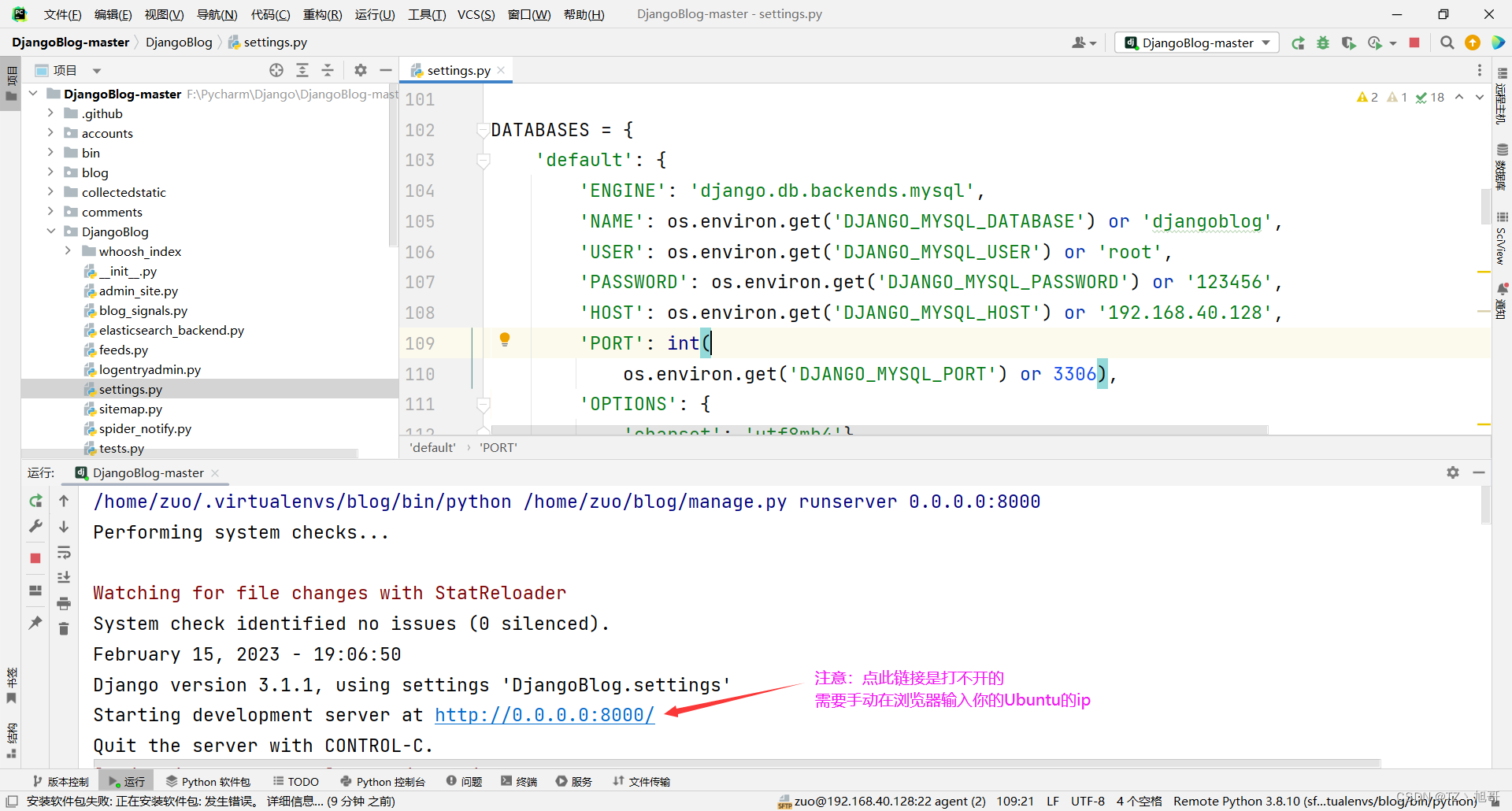
Task: Open editor tabs more options menu
Action: point(1480,70)
